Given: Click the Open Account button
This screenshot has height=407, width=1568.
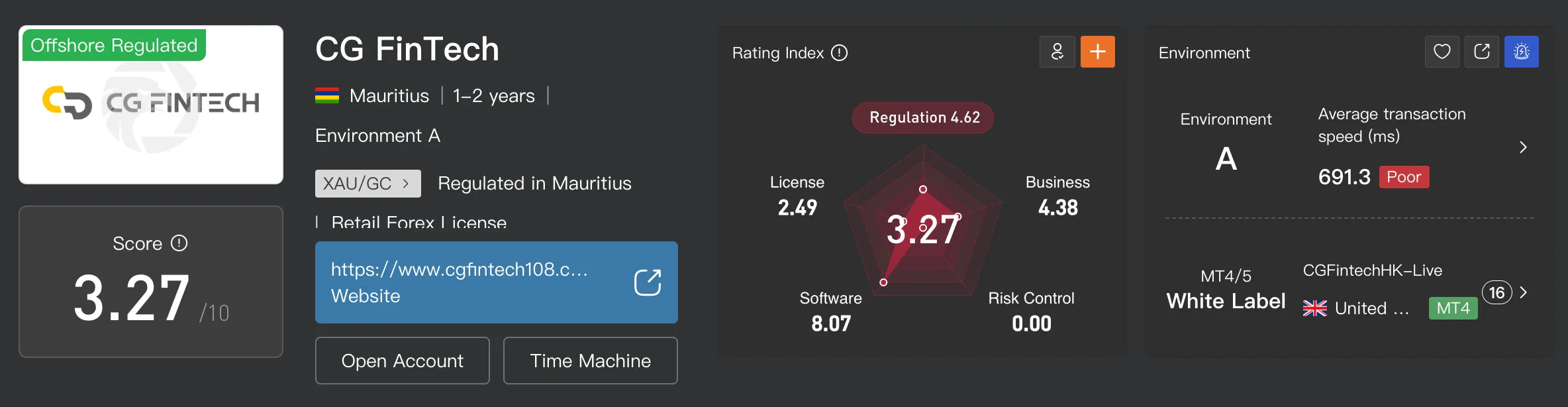Looking at the screenshot, I should (403, 361).
